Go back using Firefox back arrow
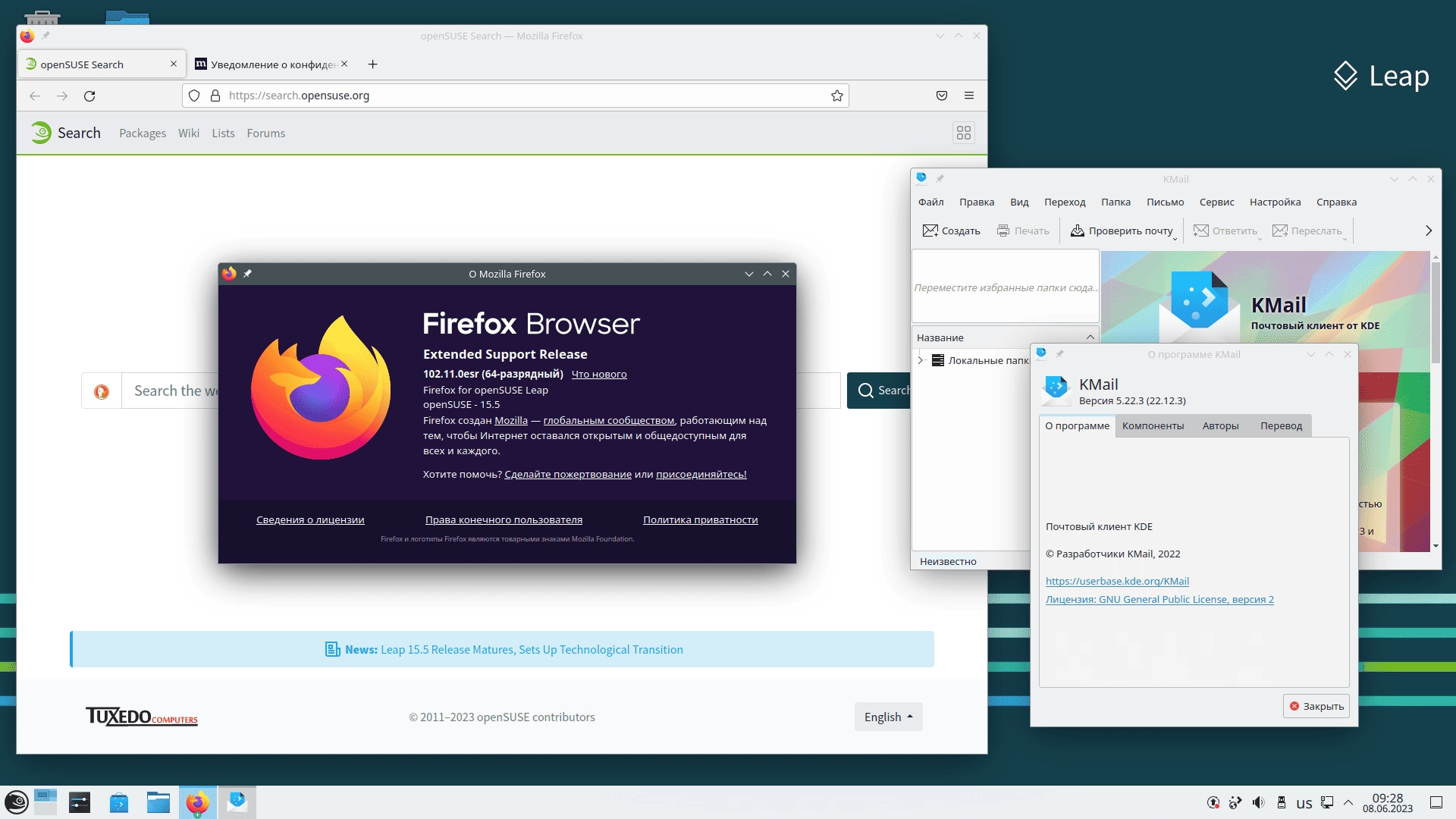Image resolution: width=1456 pixels, height=819 pixels. point(35,96)
